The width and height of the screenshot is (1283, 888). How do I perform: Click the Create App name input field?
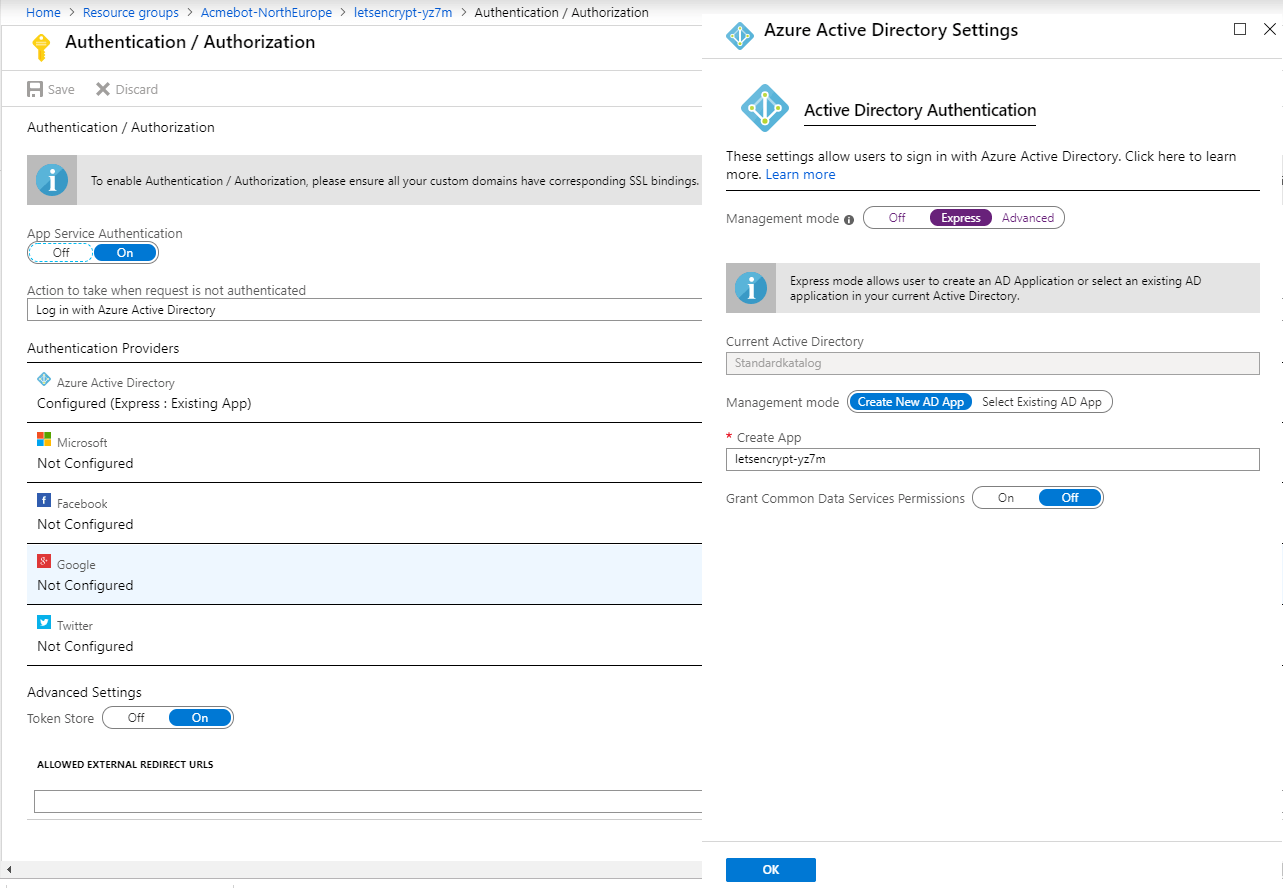coord(993,459)
